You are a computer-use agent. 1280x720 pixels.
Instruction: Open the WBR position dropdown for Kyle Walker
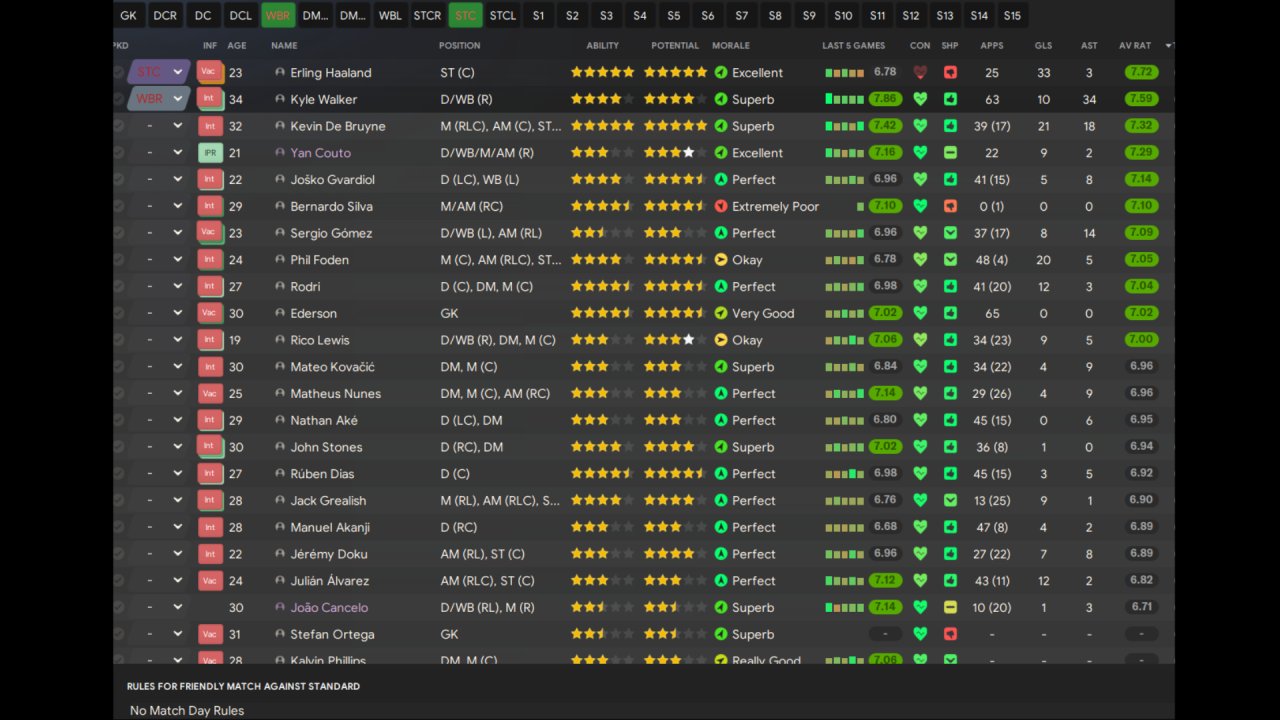159,99
